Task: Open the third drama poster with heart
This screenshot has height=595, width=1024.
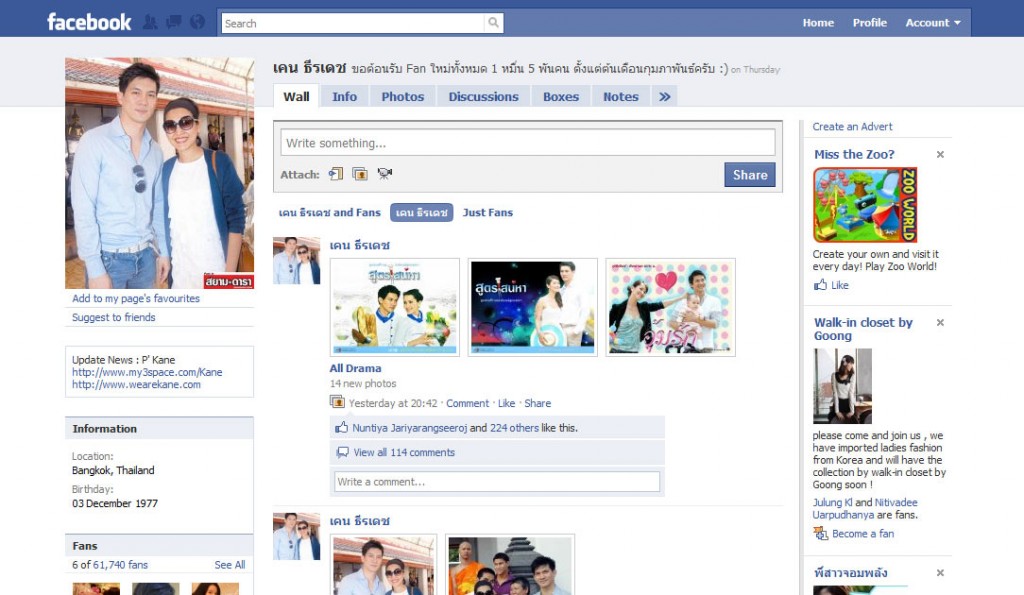Action: click(670, 307)
